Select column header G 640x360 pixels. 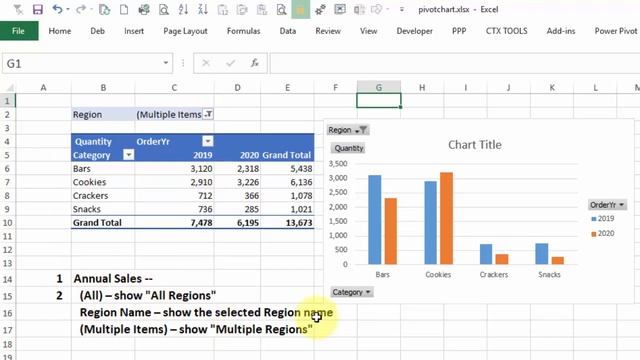pos(379,87)
